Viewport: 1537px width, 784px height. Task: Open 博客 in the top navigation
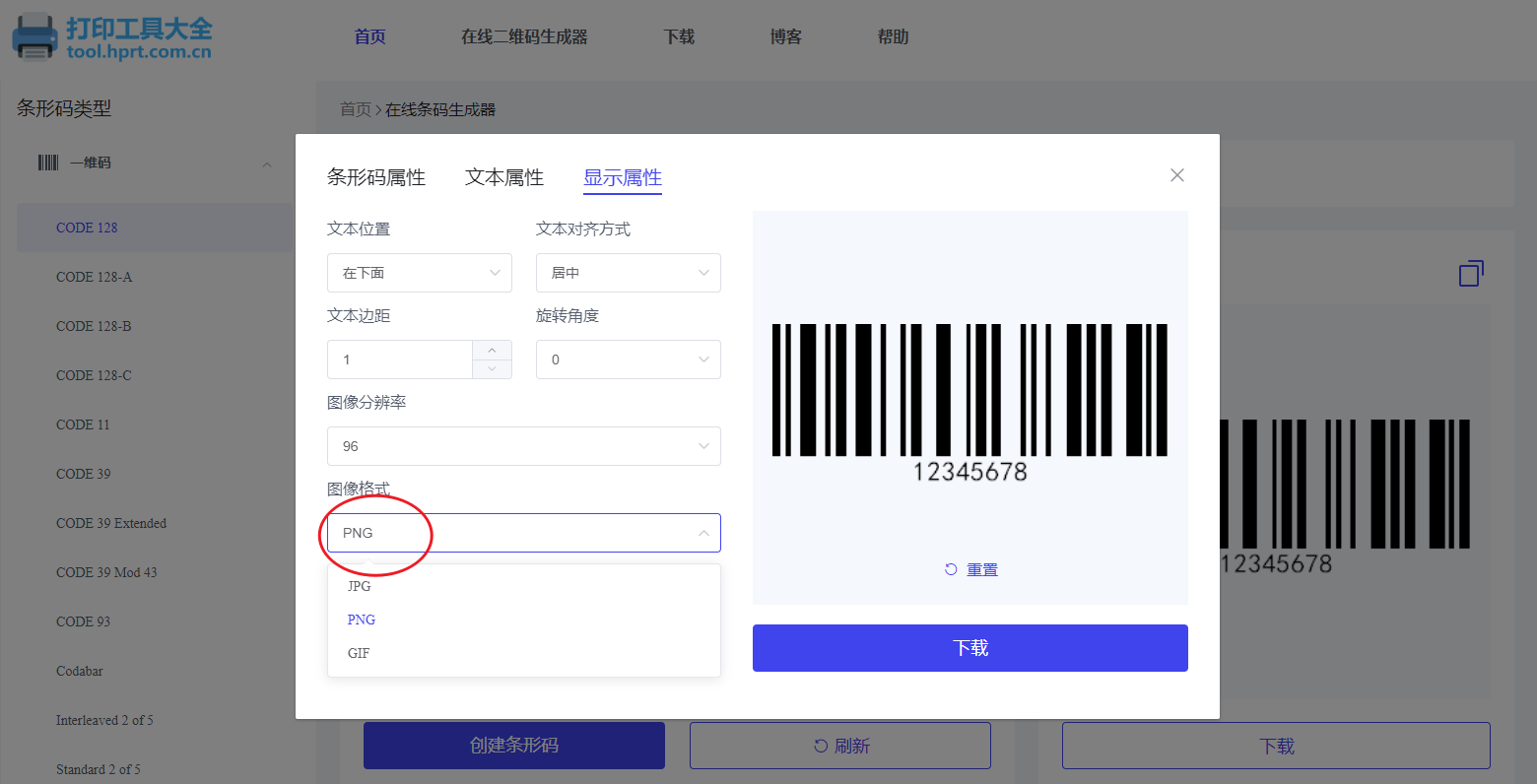[786, 36]
